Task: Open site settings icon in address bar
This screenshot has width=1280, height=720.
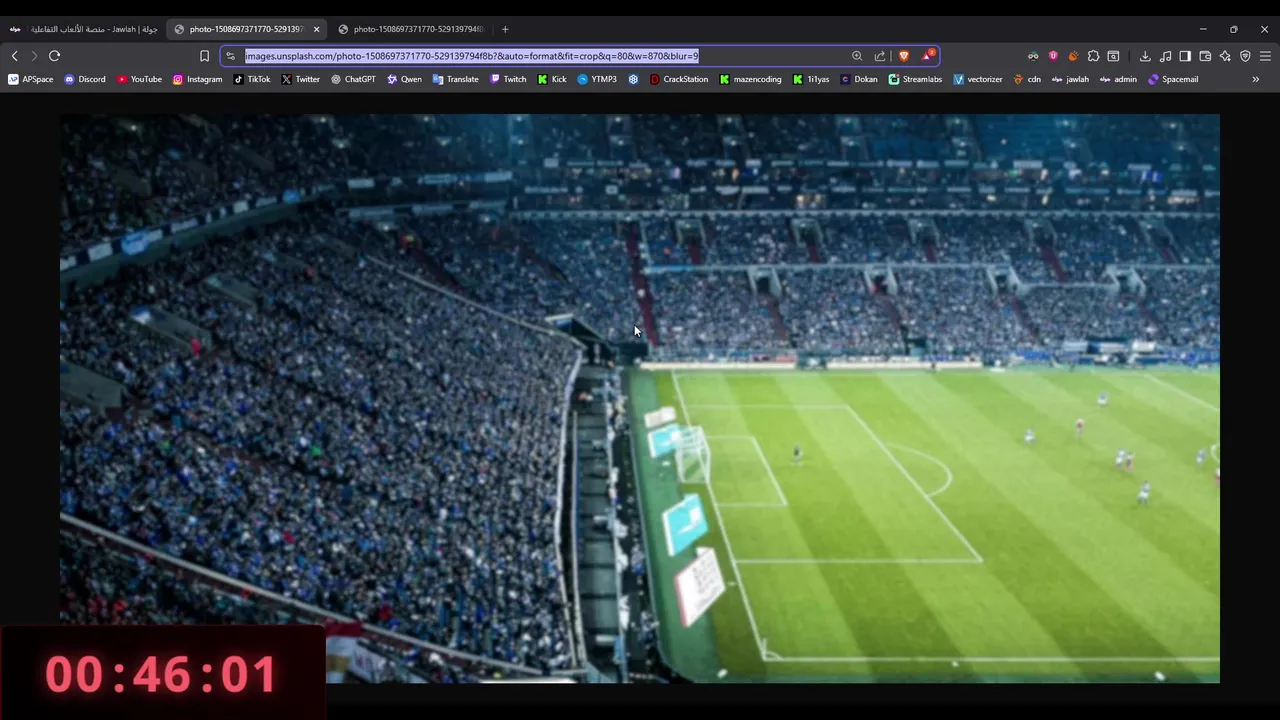Action: click(231, 56)
